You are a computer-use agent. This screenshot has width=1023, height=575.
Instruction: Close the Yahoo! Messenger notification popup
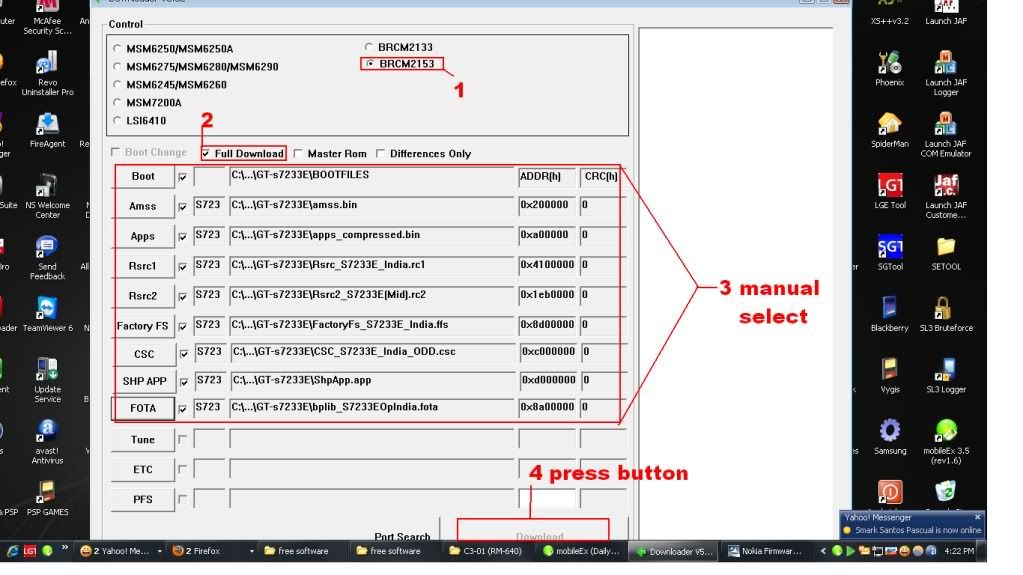tap(977, 517)
